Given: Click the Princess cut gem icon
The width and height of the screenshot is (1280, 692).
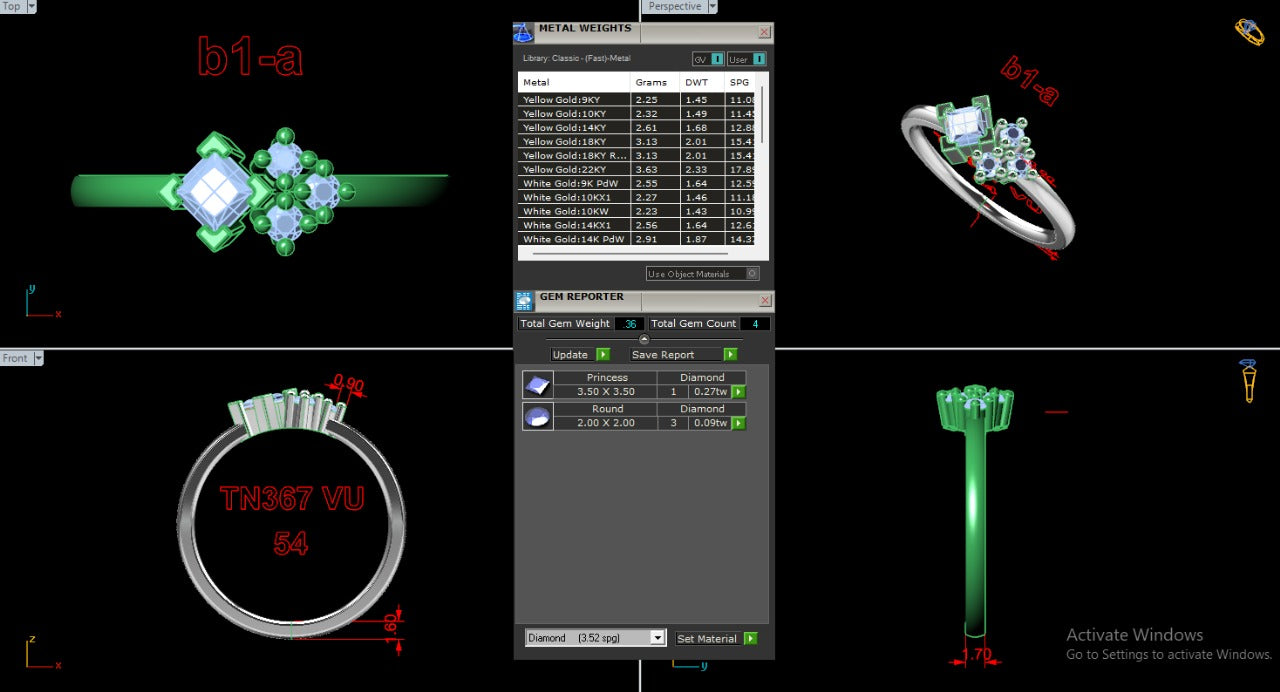Looking at the screenshot, I should pos(537,385).
